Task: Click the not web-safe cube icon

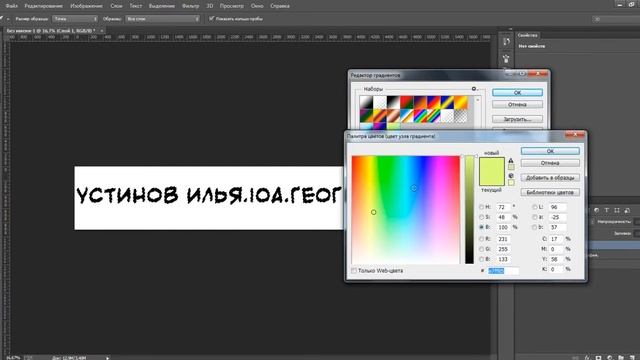Action: pyautogui.click(x=511, y=176)
